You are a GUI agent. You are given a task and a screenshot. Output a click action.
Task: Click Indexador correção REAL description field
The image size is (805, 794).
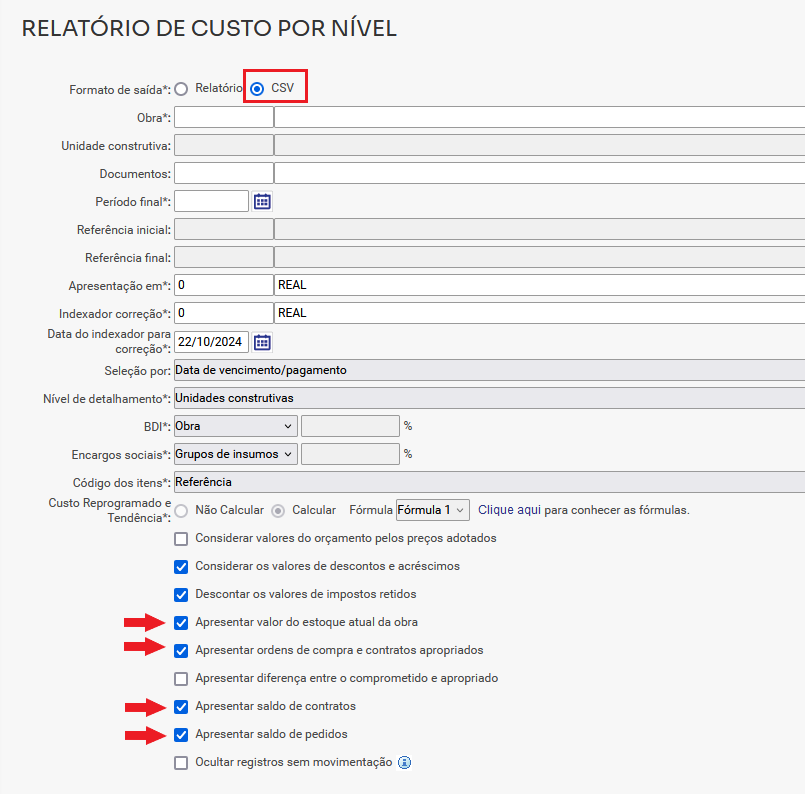(540, 313)
